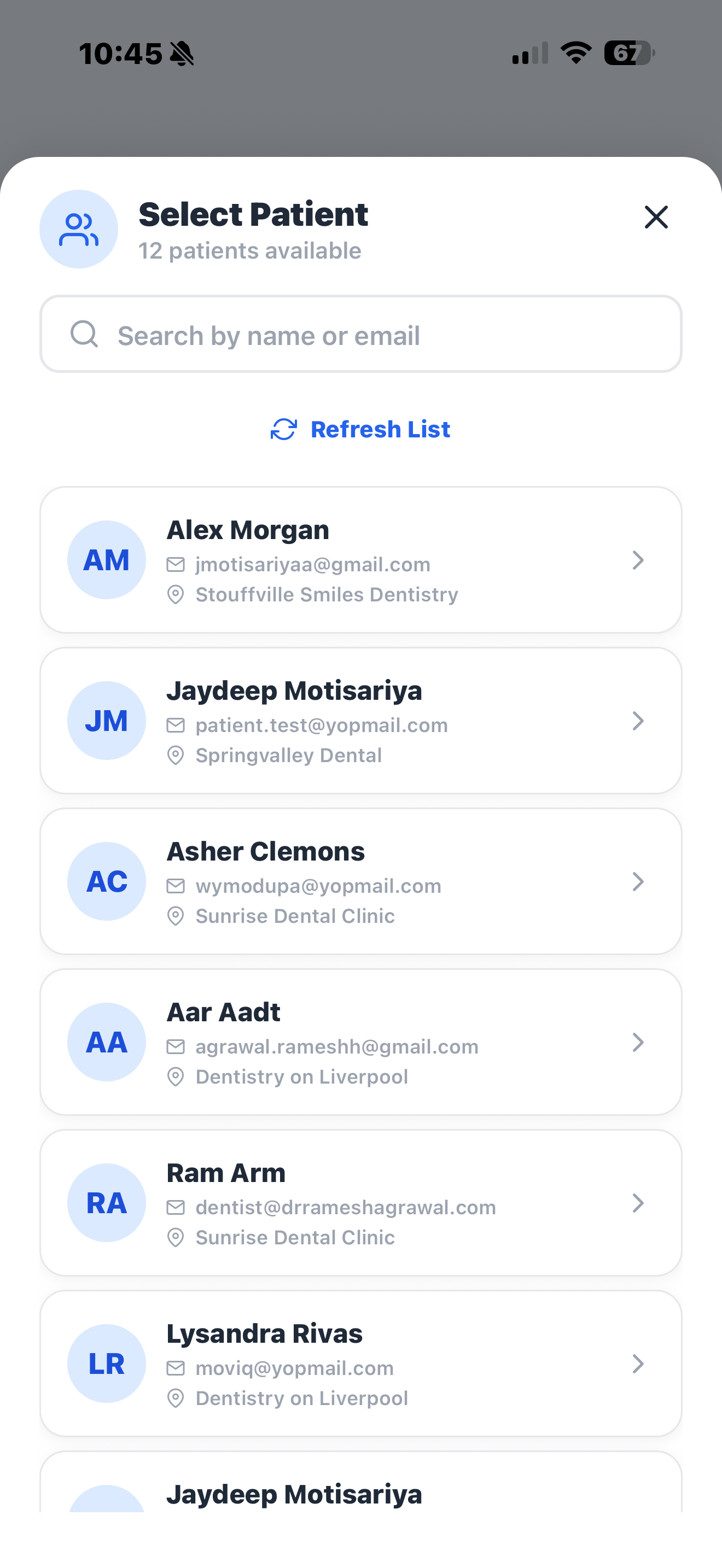Tap location pin beside Springvalley Dental
722x1568 pixels.
click(x=176, y=756)
